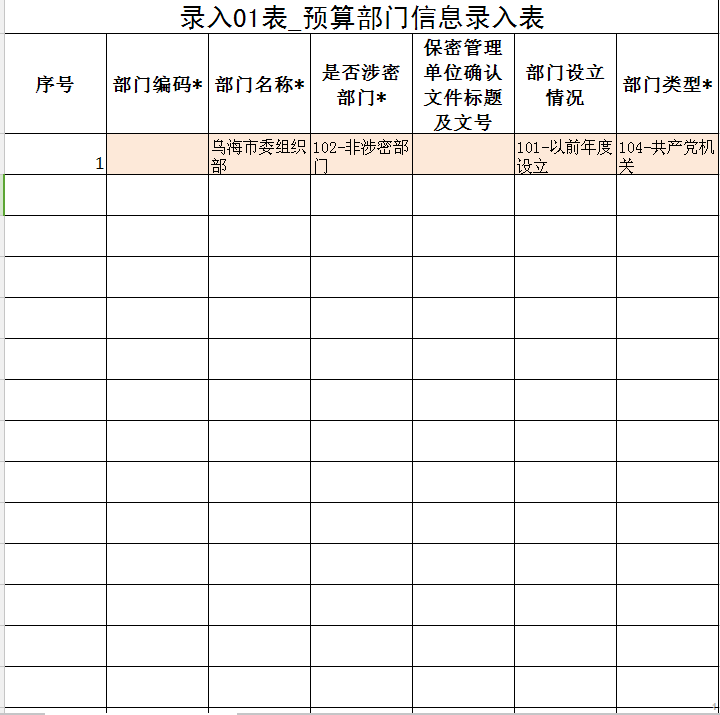Select the empty 序号 cell below number 1
The width and height of the screenshot is (720, 715).
click(55, 195)
